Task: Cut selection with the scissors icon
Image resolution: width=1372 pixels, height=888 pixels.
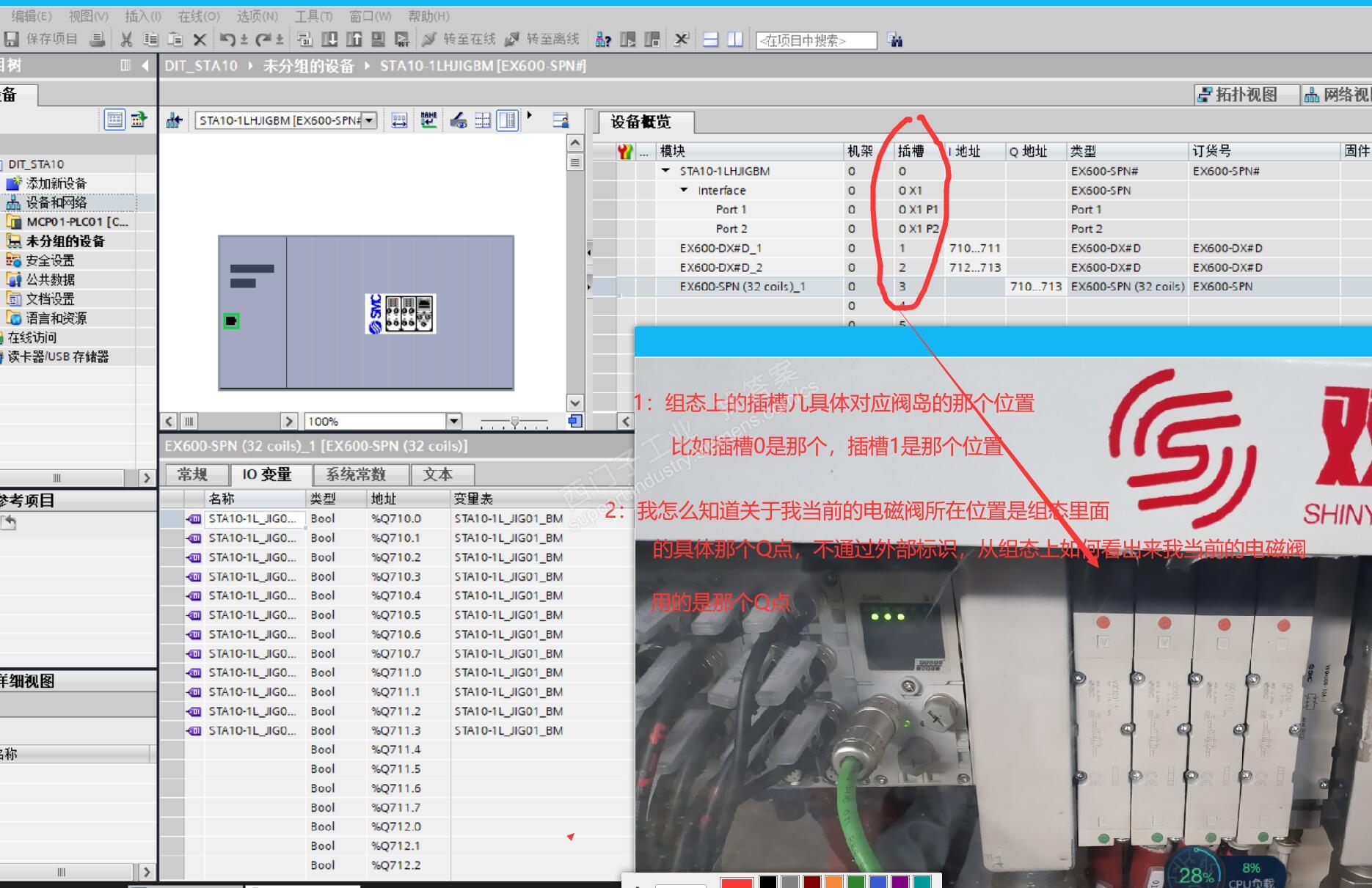Action: [x=127, y=40]
